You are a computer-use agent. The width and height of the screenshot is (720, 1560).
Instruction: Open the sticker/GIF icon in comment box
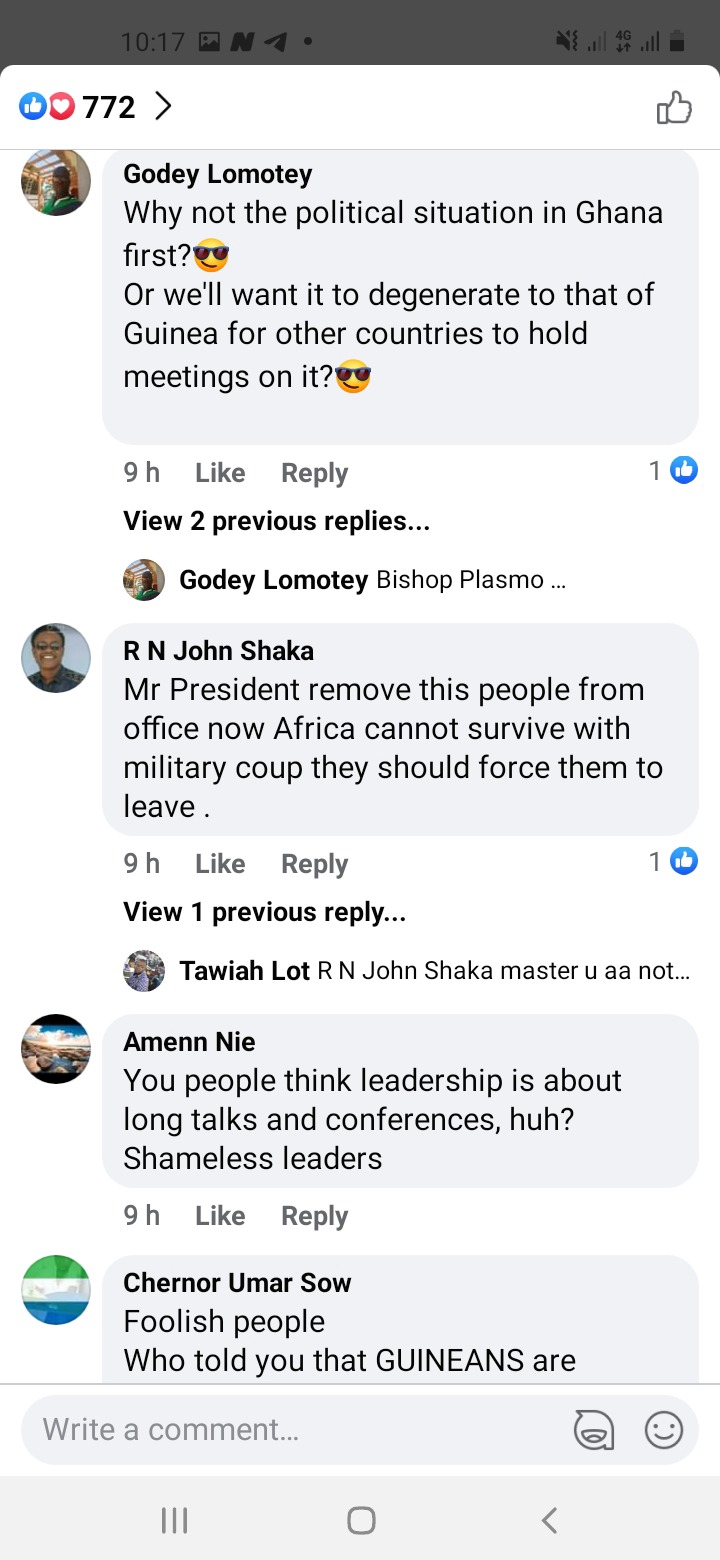coord(593,1429)
